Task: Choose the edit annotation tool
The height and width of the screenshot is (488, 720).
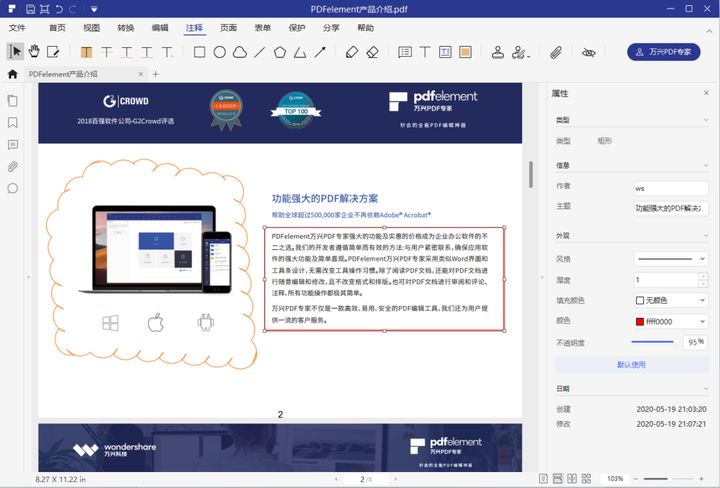Action: point(53,51)
